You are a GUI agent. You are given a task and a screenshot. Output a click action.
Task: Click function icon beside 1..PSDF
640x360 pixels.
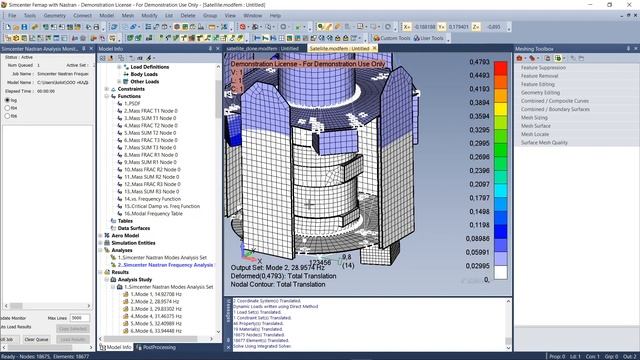120,104
